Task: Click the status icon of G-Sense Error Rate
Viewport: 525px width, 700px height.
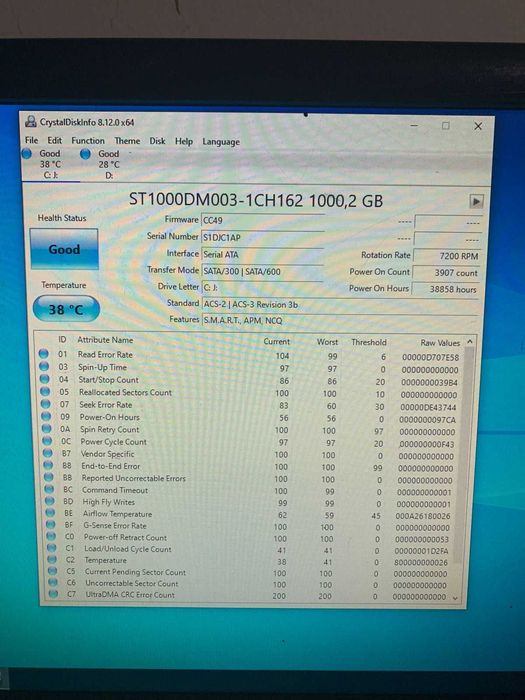Action: tap(51, 524)
